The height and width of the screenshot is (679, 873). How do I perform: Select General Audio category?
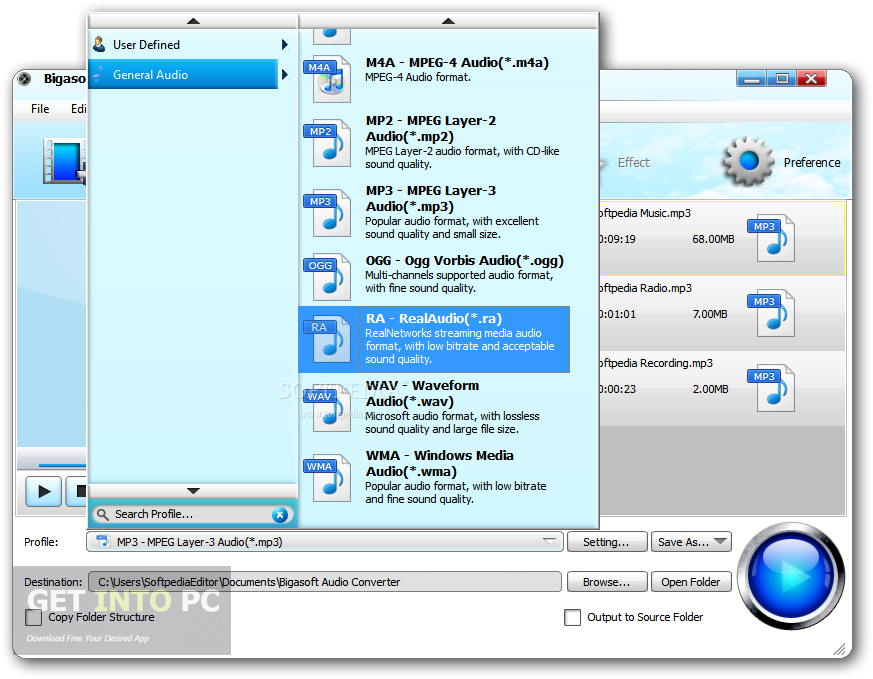(x=184, y=75)
